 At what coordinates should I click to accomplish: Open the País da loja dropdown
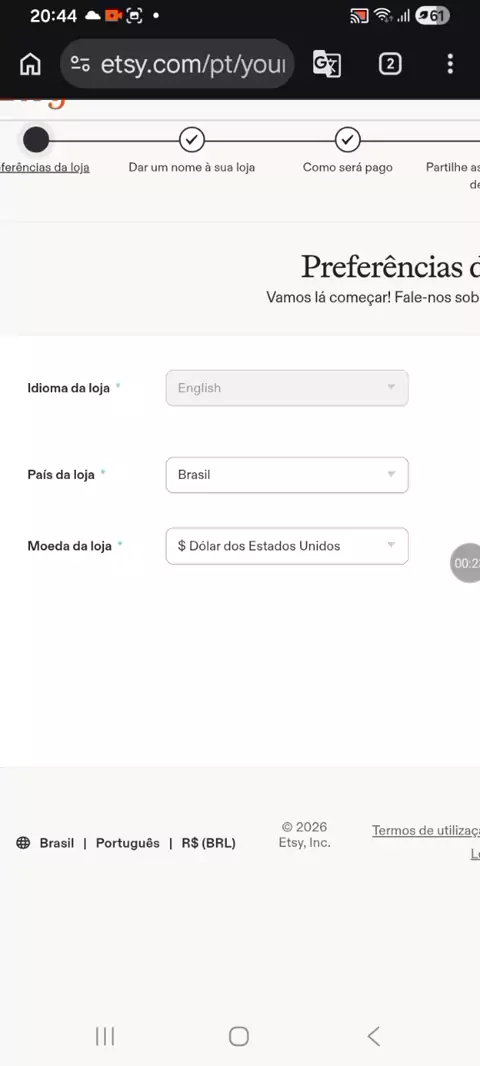(x=287, y=475)
